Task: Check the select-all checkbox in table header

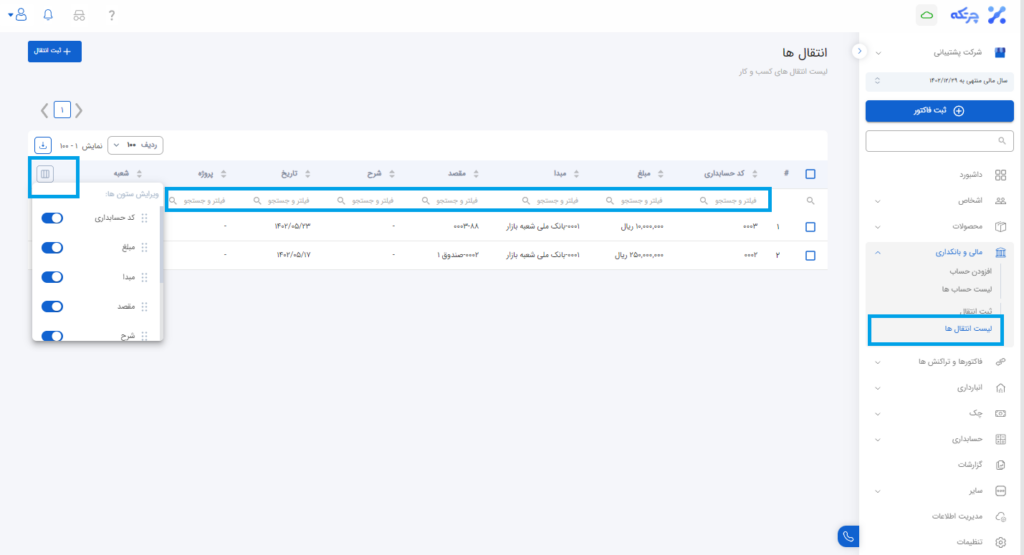Action: [810, 173]
